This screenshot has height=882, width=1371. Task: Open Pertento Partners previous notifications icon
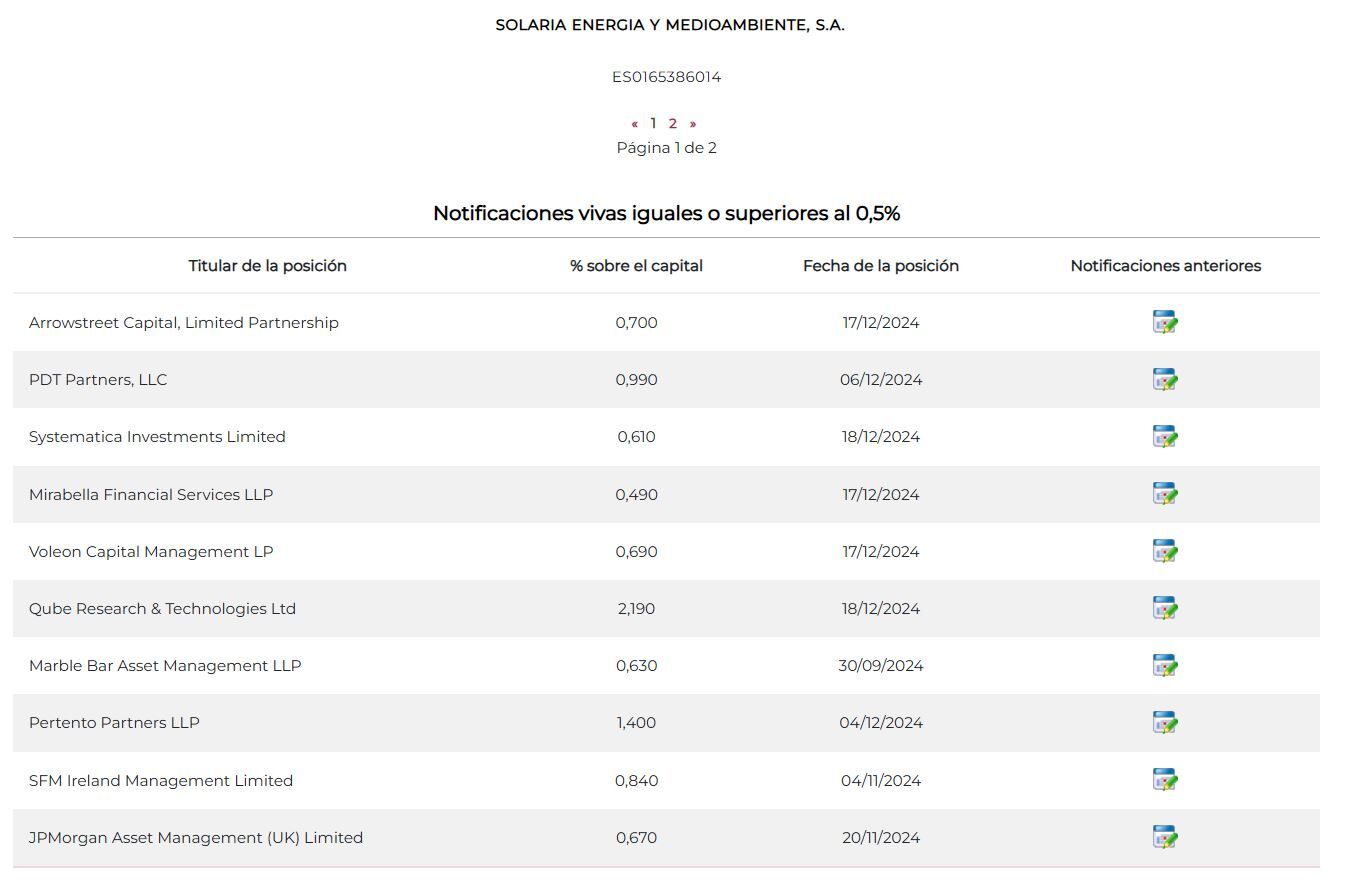click(1165, 723)
